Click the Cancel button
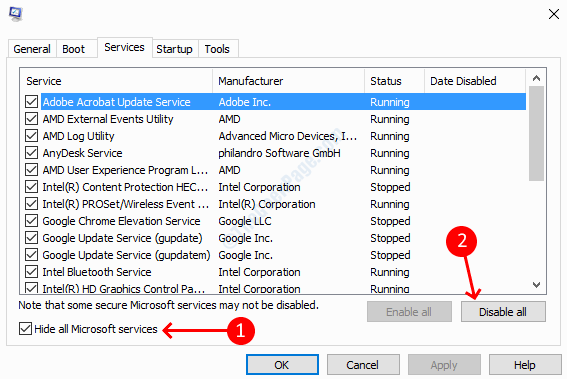The height and width of the screenshot is (379, 567). [x=363, y=365]
